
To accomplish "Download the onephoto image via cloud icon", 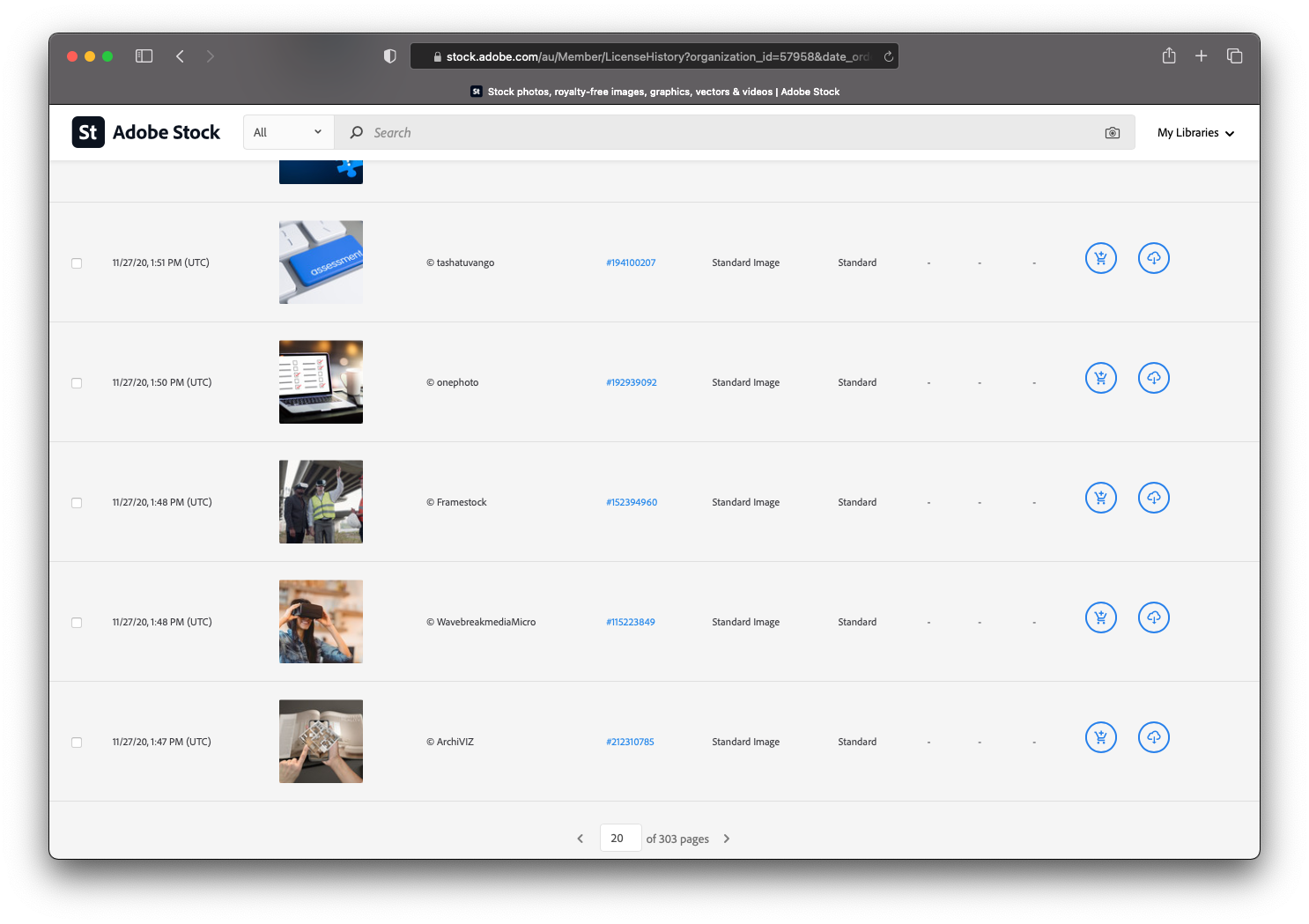I will click(1153, 378).
